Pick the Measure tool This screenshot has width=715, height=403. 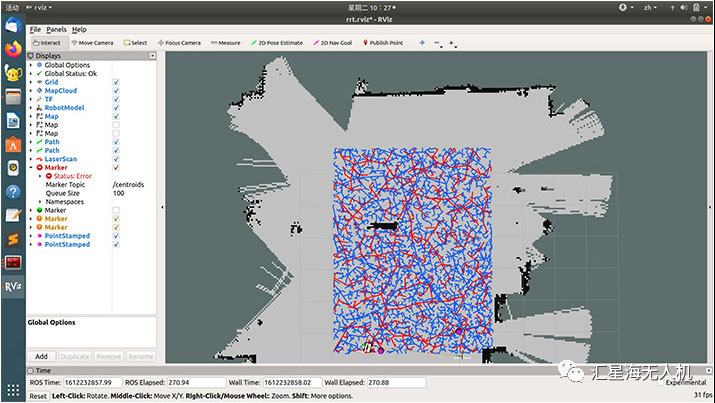[226, 43]
